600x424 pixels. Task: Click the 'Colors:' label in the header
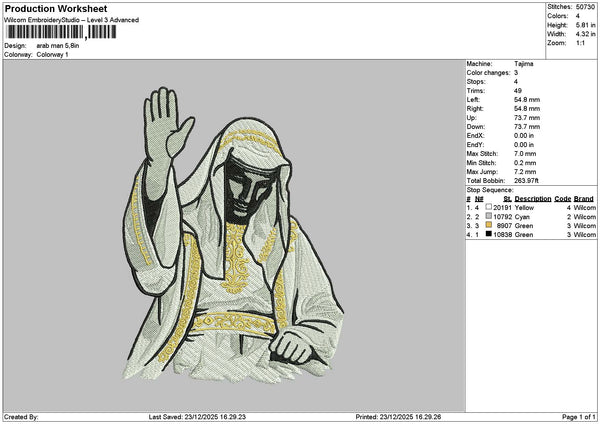[558, 16]
